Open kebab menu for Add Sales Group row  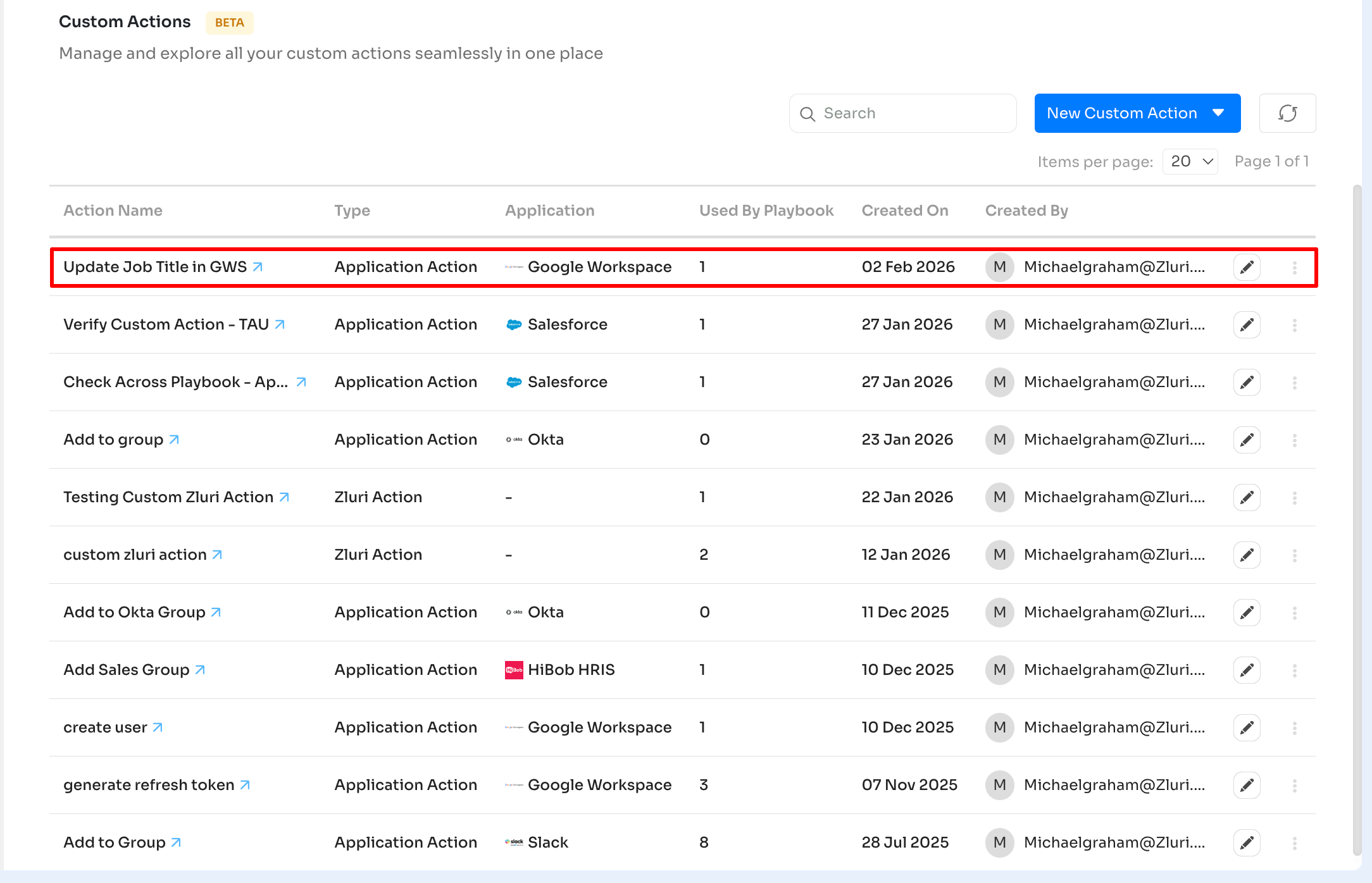point(1294,670)
